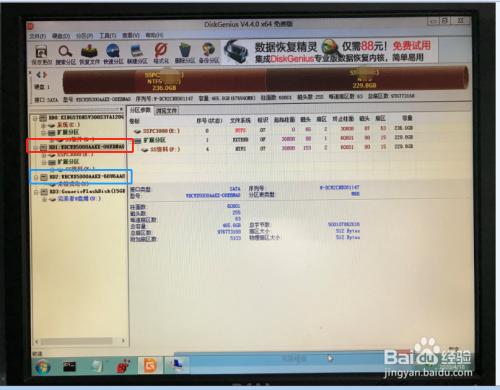Viewport: 500px width, 390px height.
Task: Collapse 扩展分区 node under HD0
Action: [43, 133]
